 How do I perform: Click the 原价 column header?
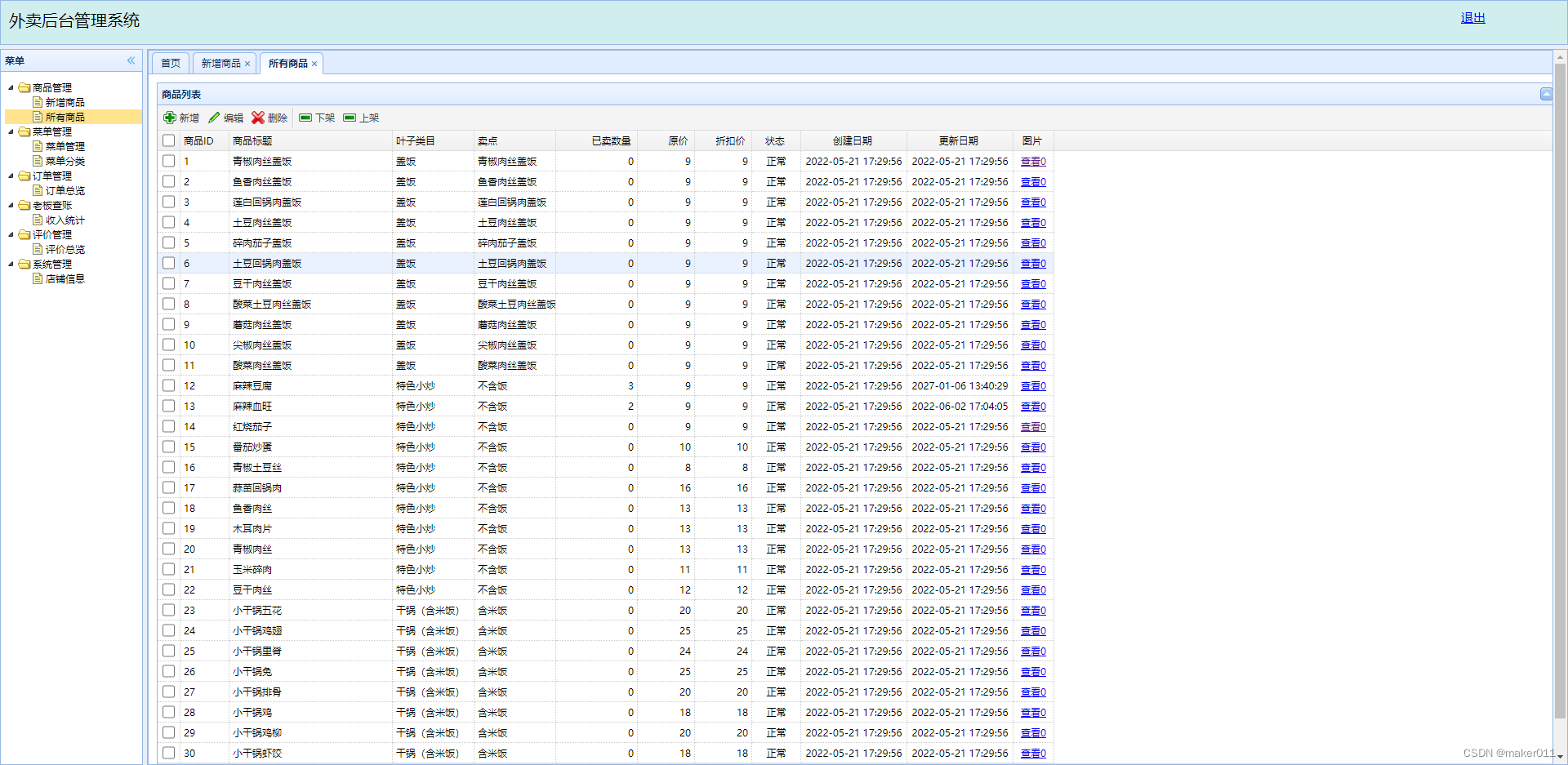tap(666, 140)
